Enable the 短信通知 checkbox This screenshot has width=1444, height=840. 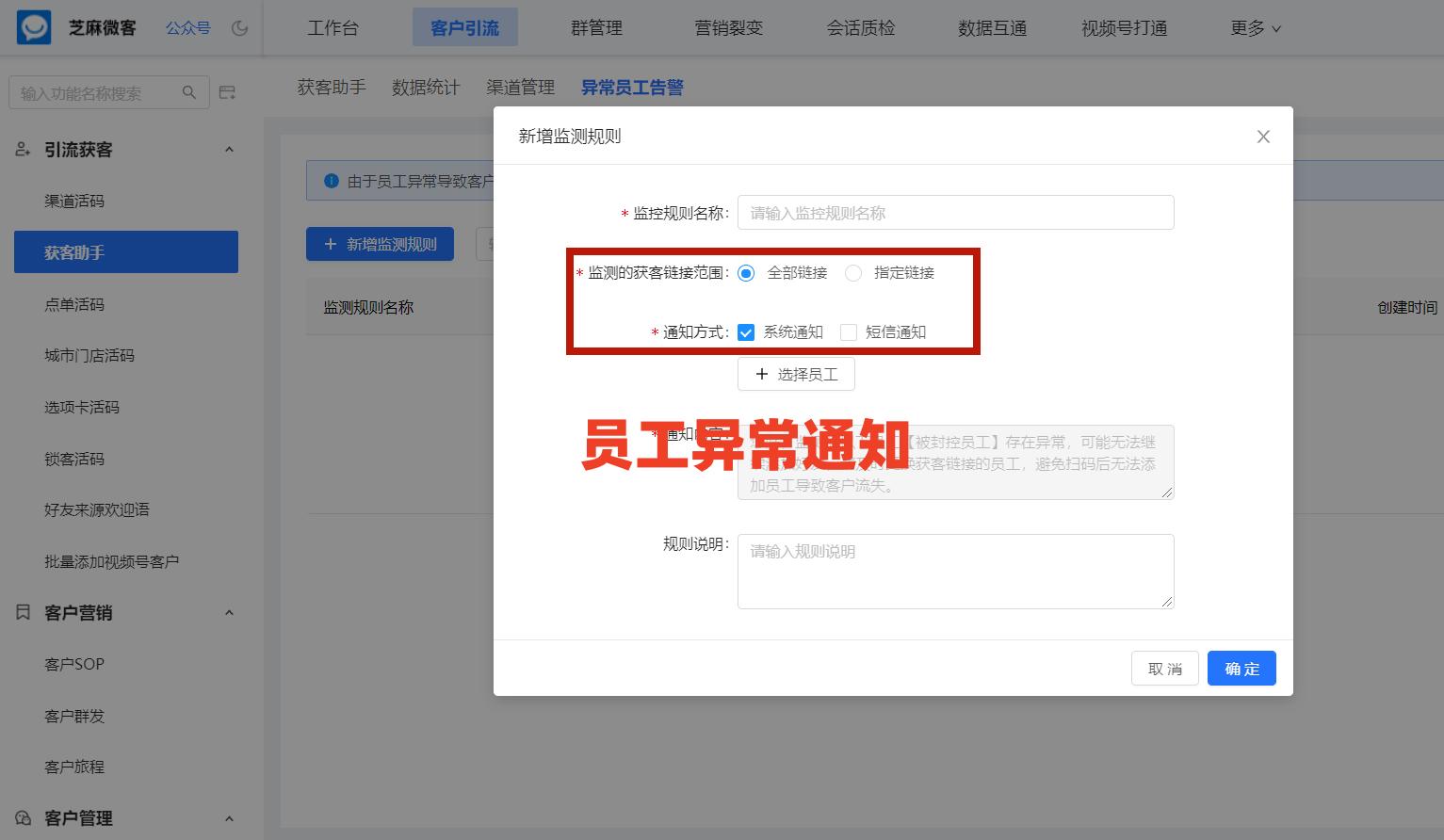[x=848, y=331]
